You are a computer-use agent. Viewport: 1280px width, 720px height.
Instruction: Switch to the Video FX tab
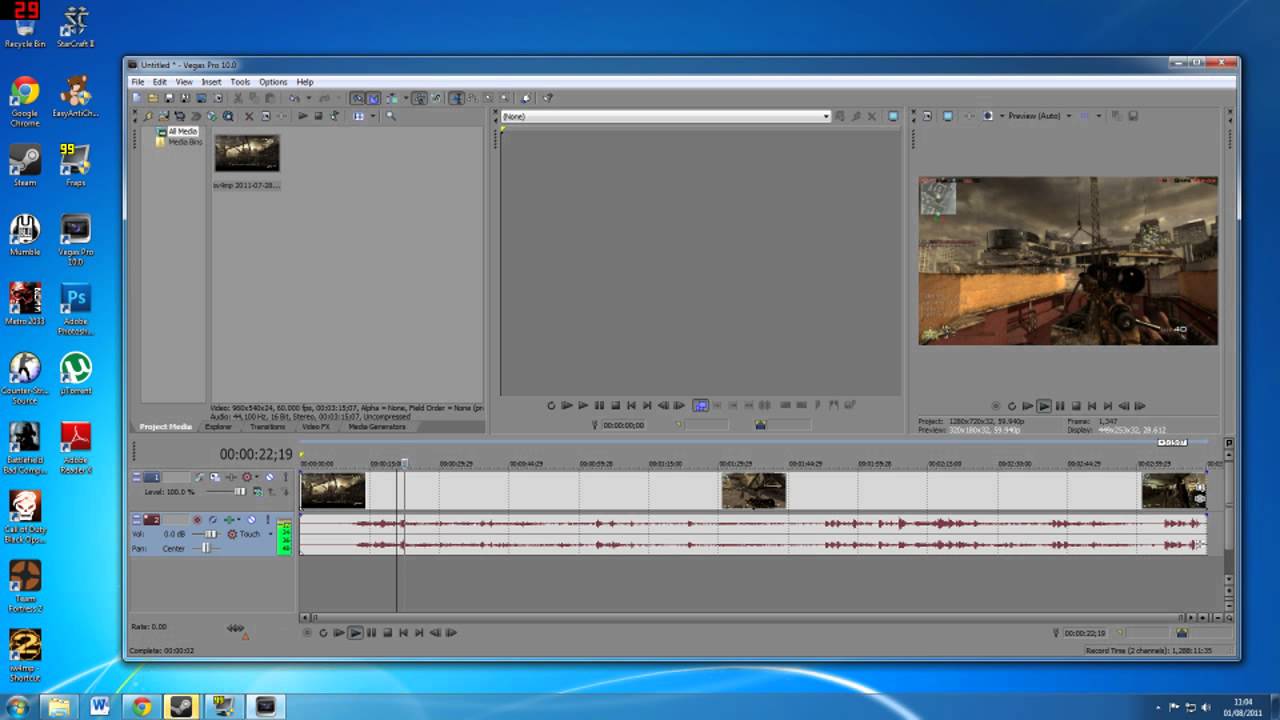tap(316, 427)
